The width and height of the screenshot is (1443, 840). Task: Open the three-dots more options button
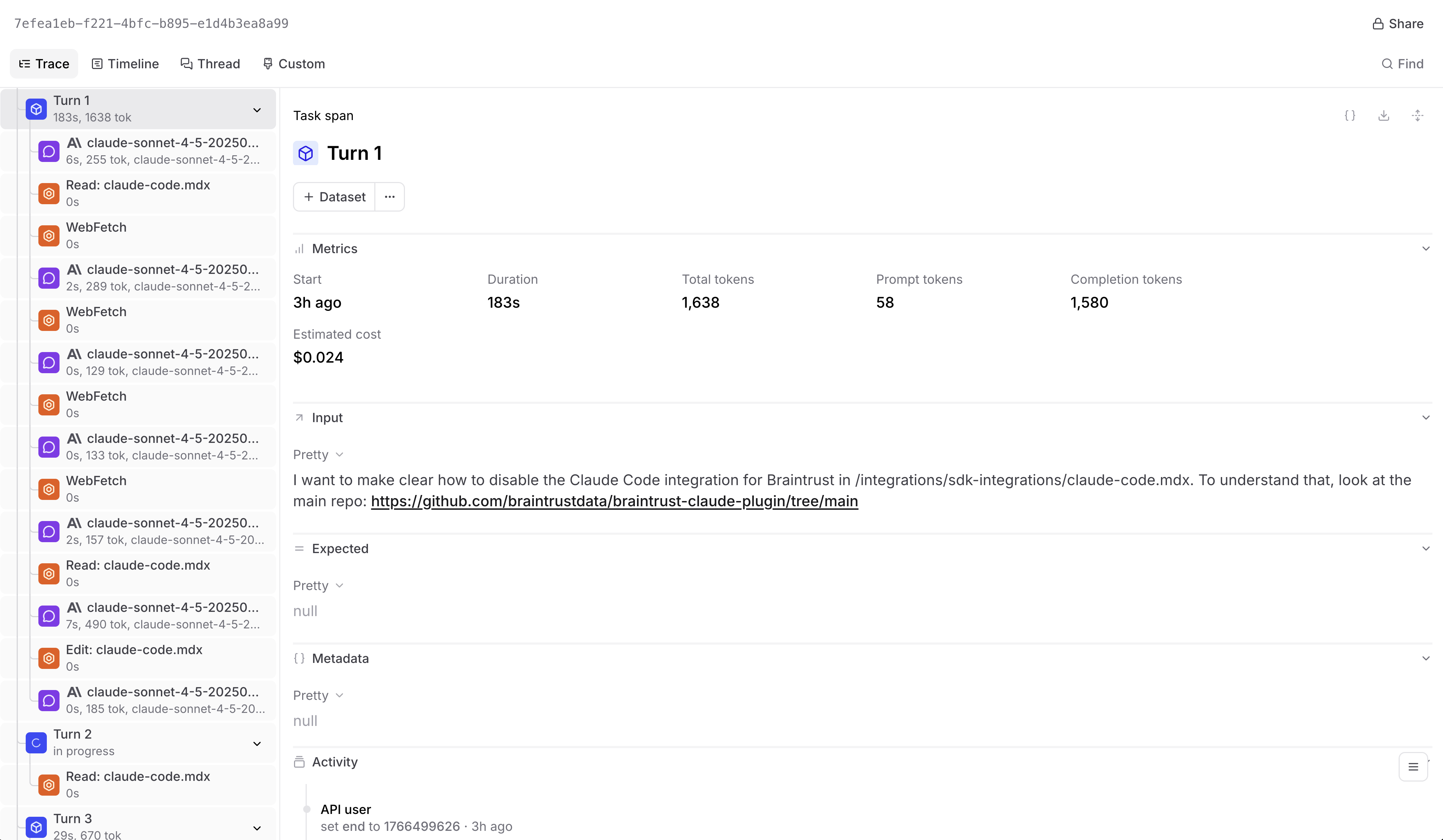coord(389,197)
